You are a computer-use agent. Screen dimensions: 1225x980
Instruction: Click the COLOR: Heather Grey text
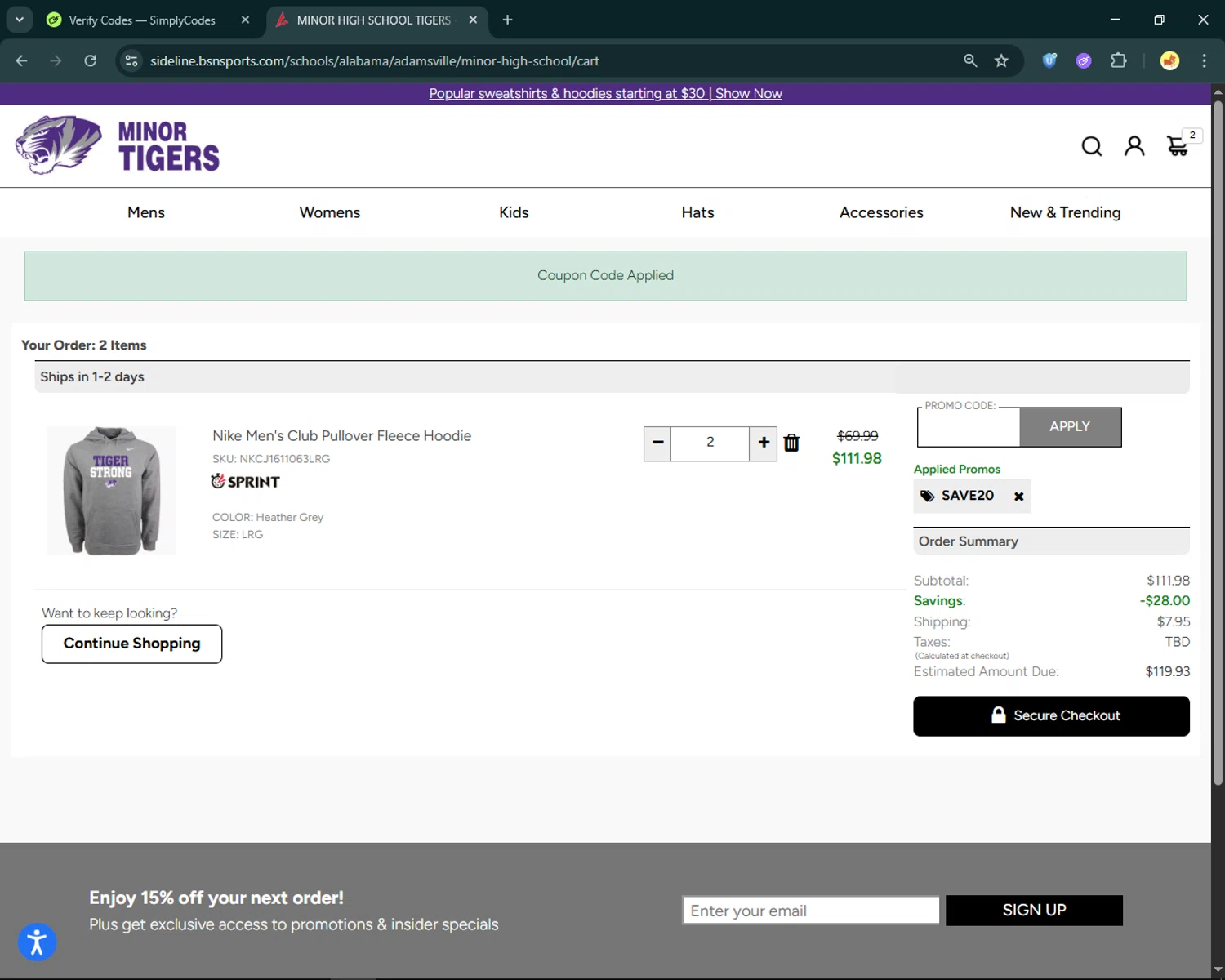click(268, 518)
